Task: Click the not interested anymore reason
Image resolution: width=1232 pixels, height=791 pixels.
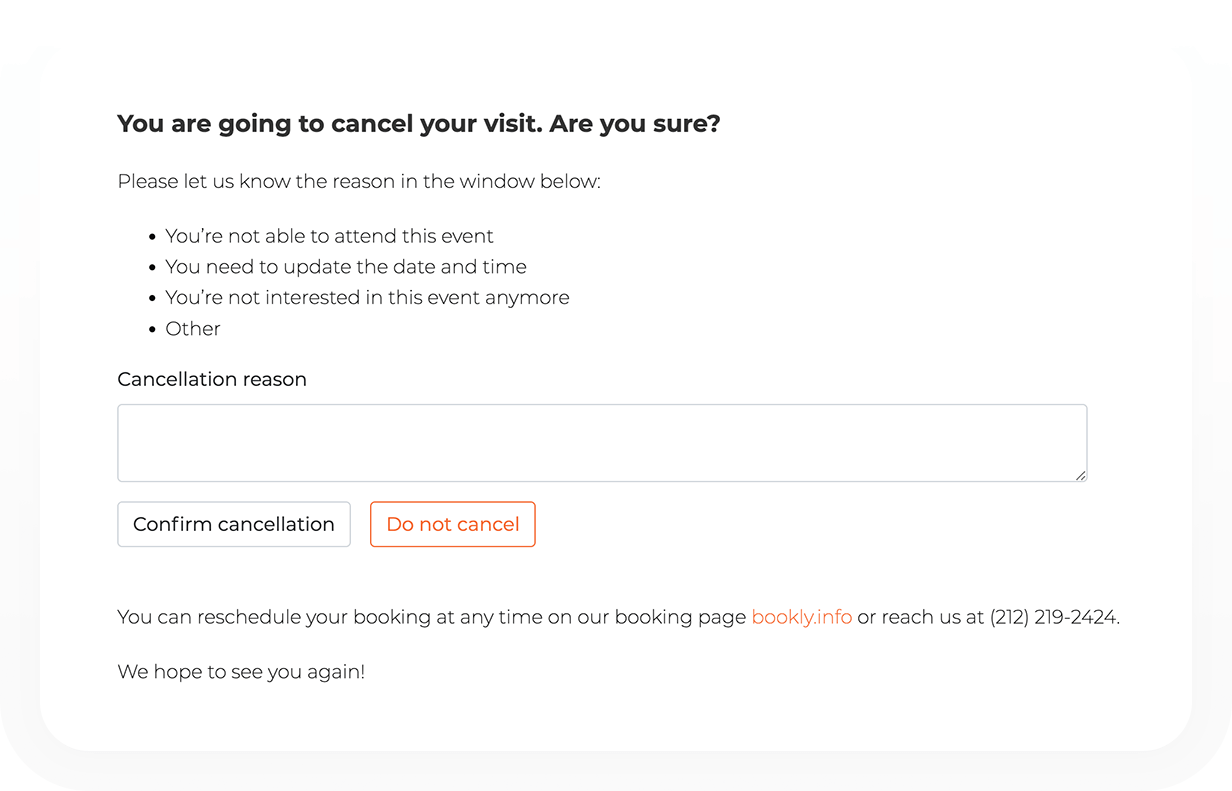Action: point(367,298)
